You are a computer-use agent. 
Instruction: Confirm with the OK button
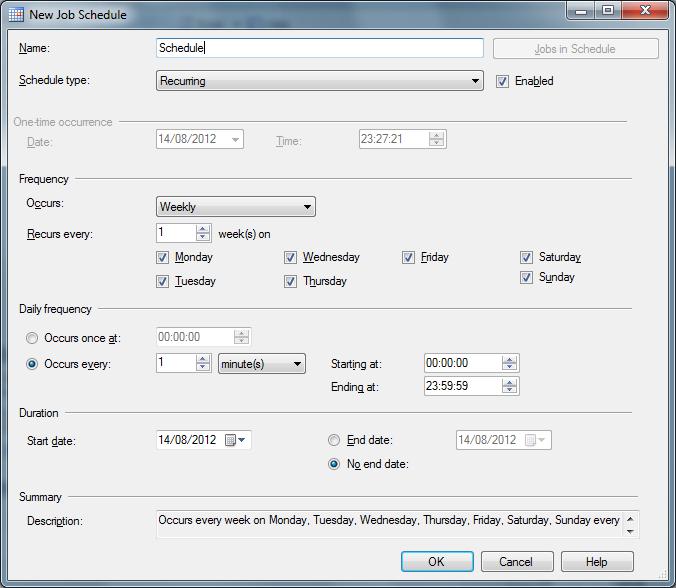coord(437,562)
